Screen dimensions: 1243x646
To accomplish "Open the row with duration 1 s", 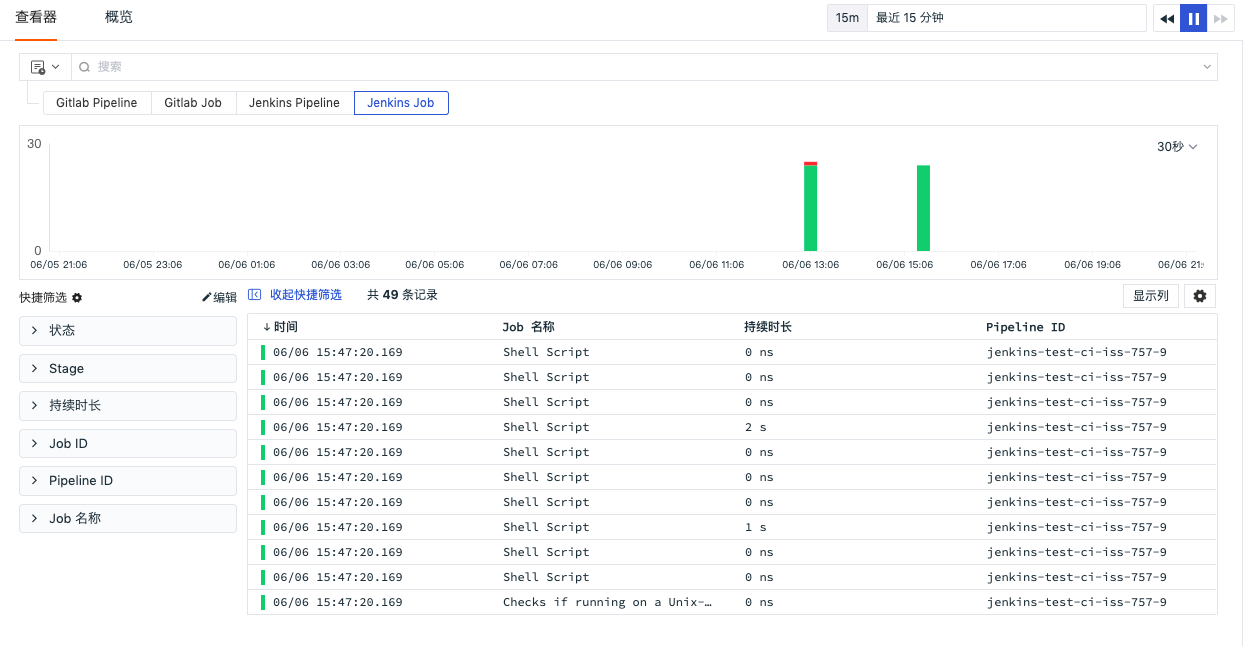I will (732, 527).
